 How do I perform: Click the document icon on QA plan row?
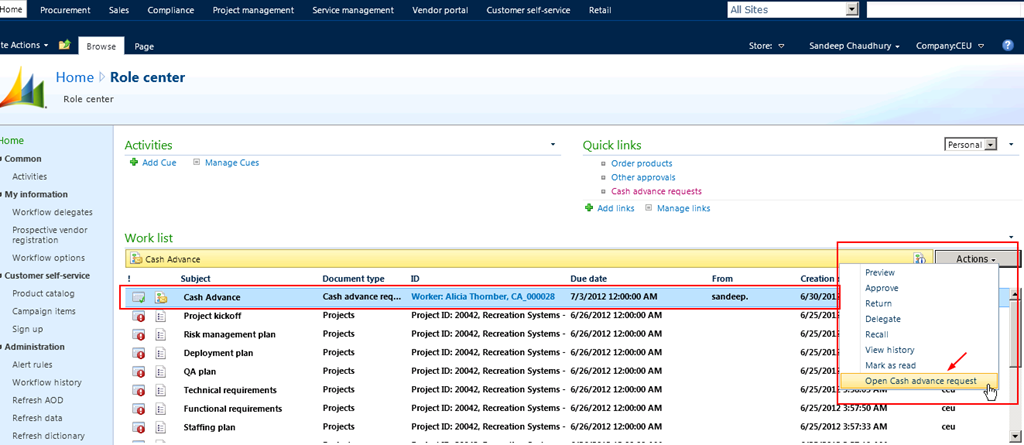(x=160, y=371)
